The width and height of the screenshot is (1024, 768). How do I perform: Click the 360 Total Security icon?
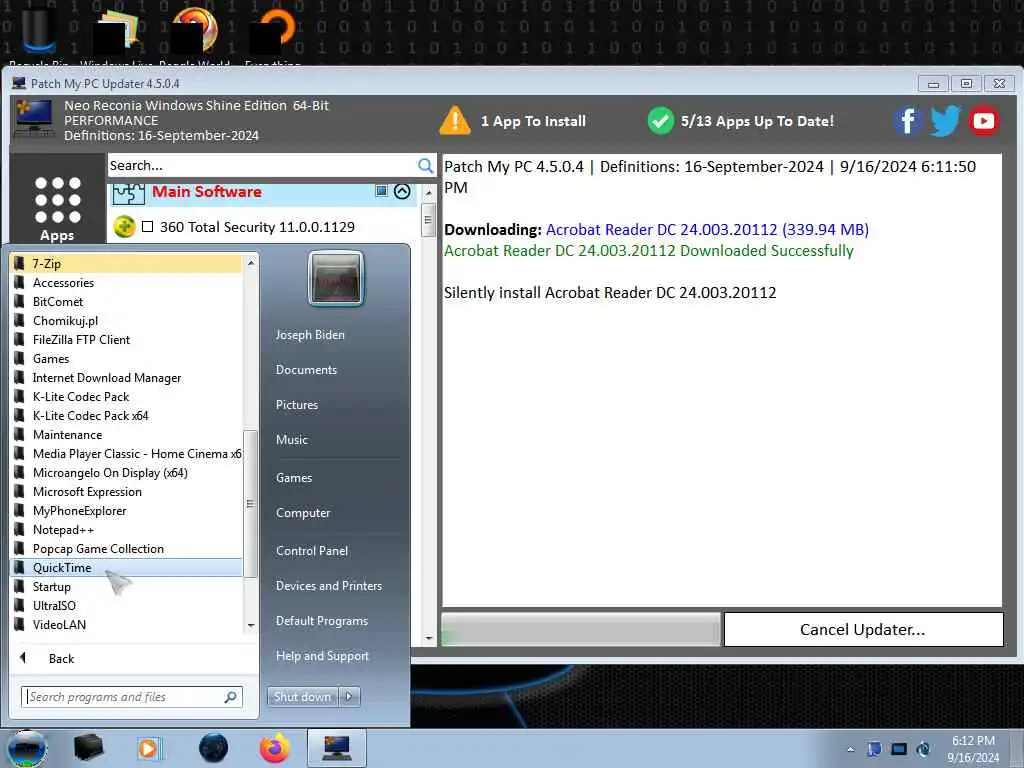tap(124, 227)
